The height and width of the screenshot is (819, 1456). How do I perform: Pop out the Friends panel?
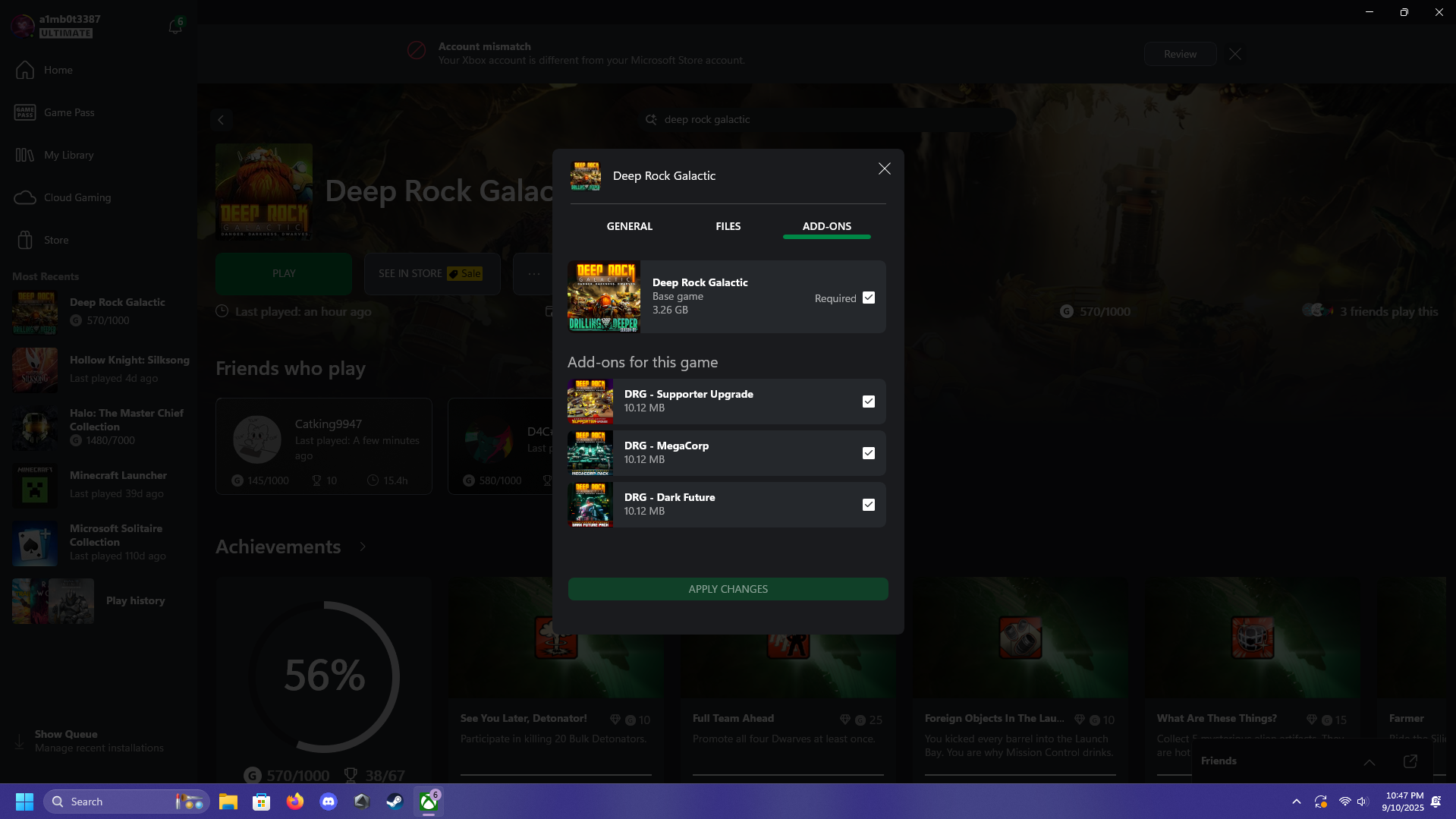1410,761
